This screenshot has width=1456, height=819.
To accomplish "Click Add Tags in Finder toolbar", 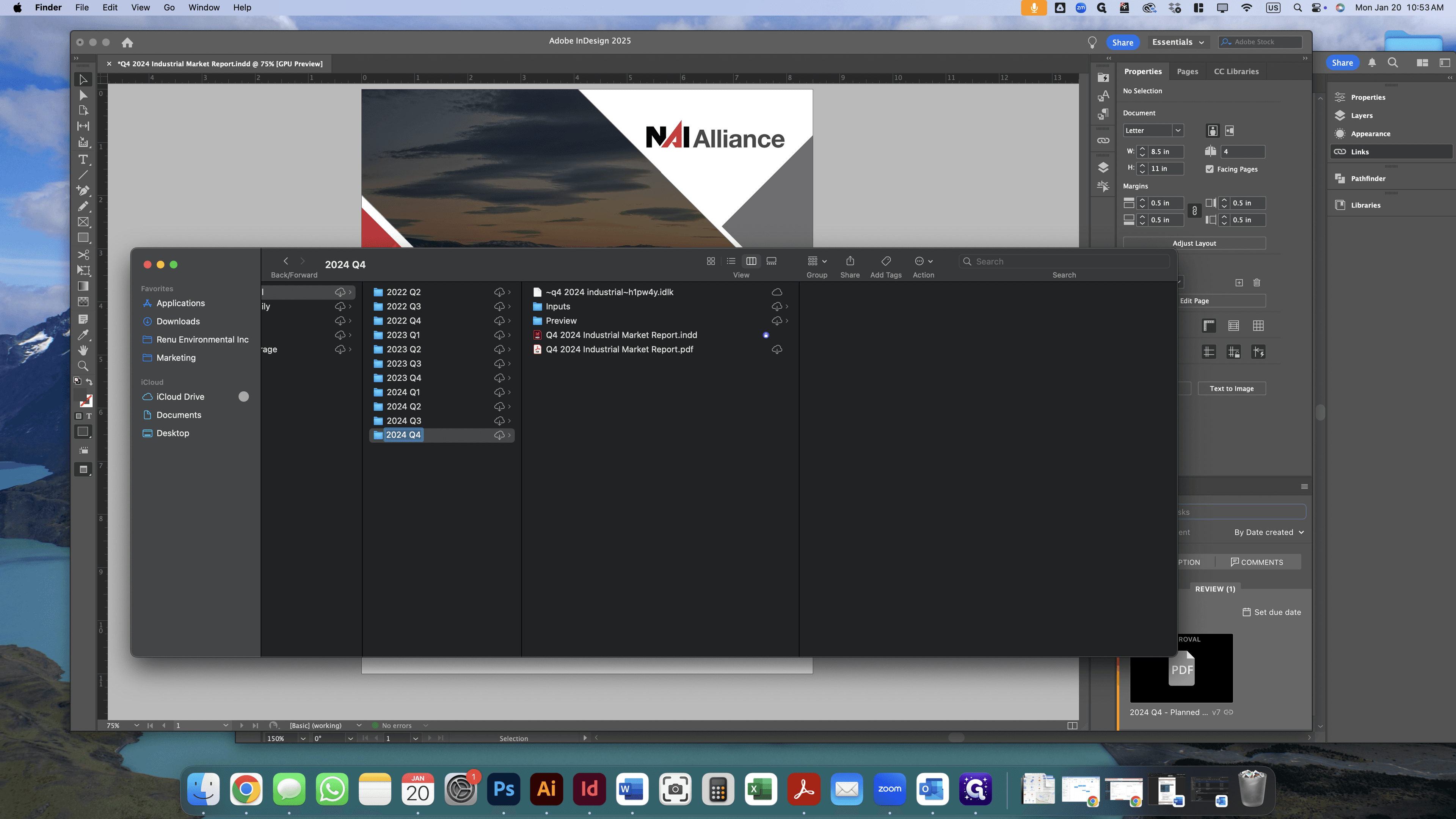I will 886,267.
